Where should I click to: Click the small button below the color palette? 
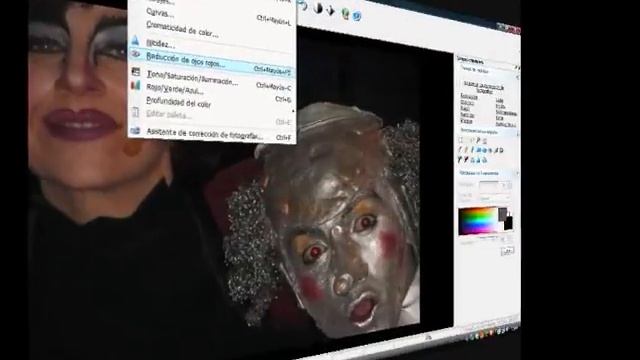coord(507,251)
